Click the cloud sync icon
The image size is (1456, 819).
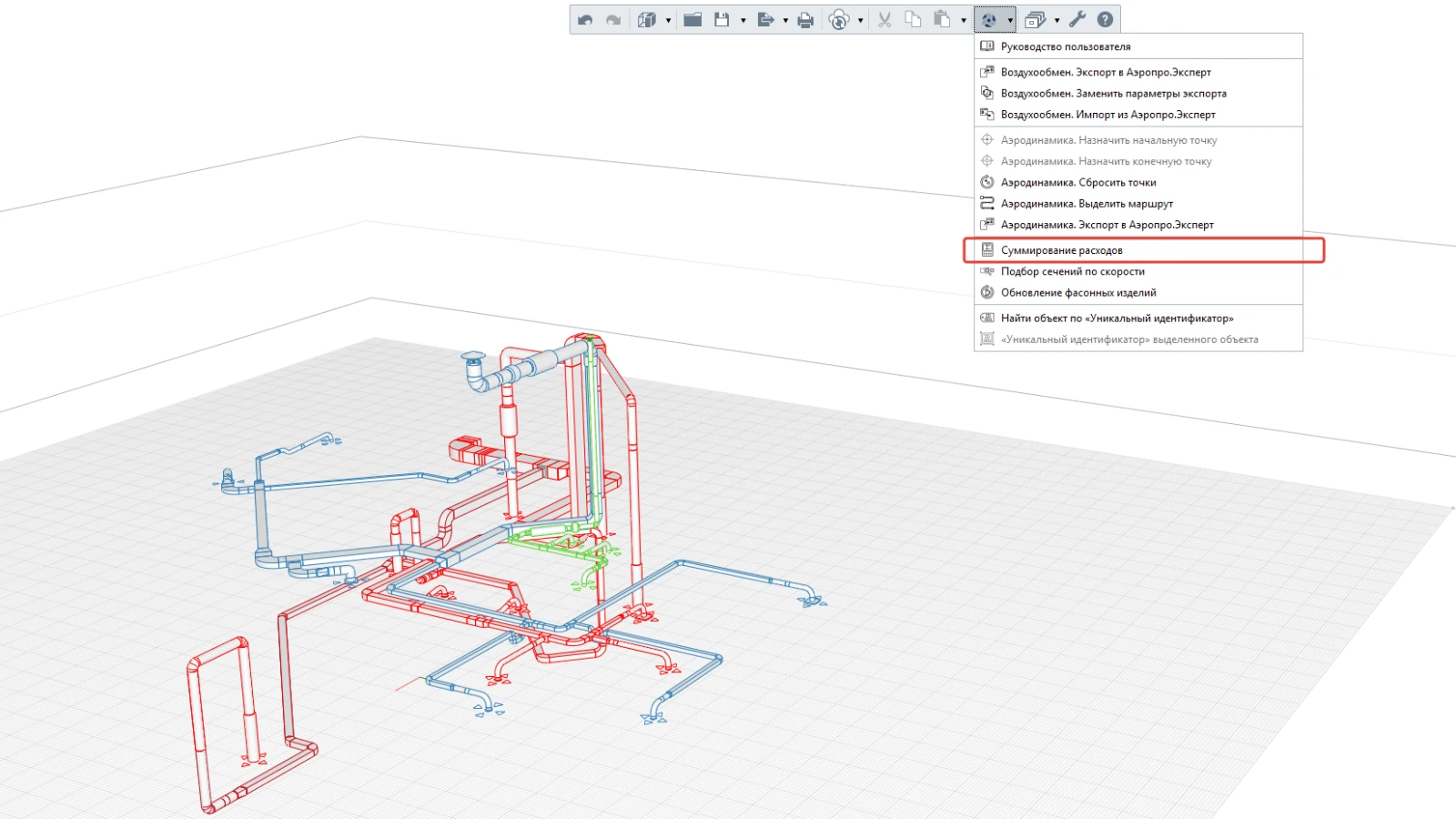click(839, 19)
